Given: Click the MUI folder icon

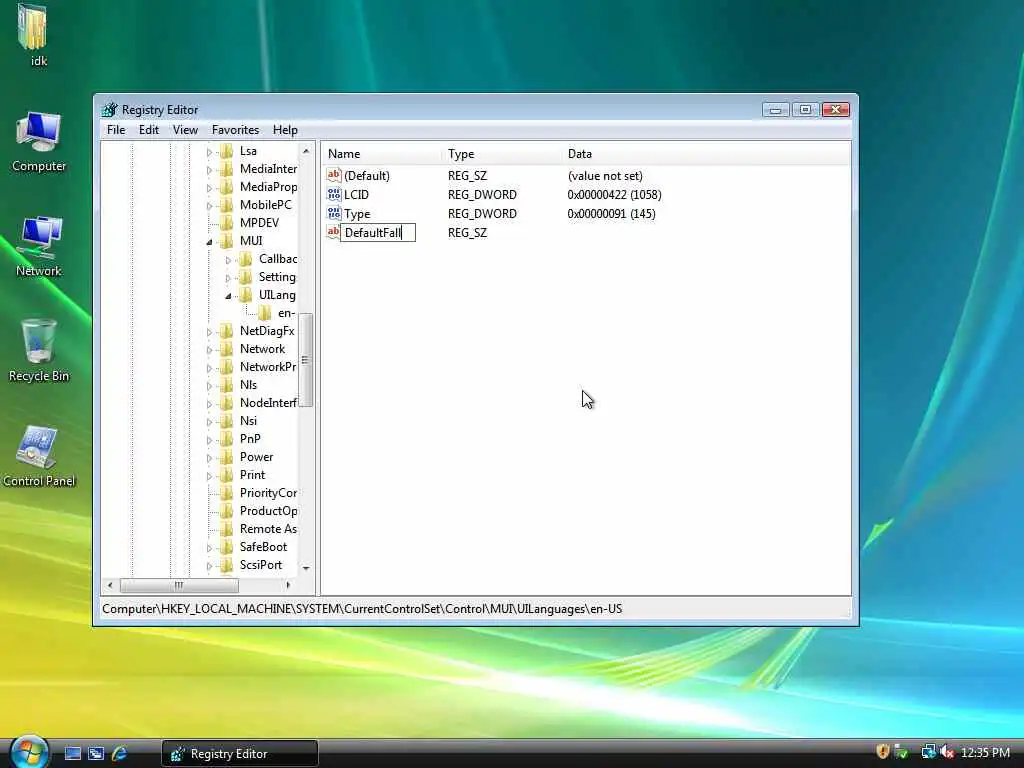Looking at the screenshot, I should pos(226,241).
